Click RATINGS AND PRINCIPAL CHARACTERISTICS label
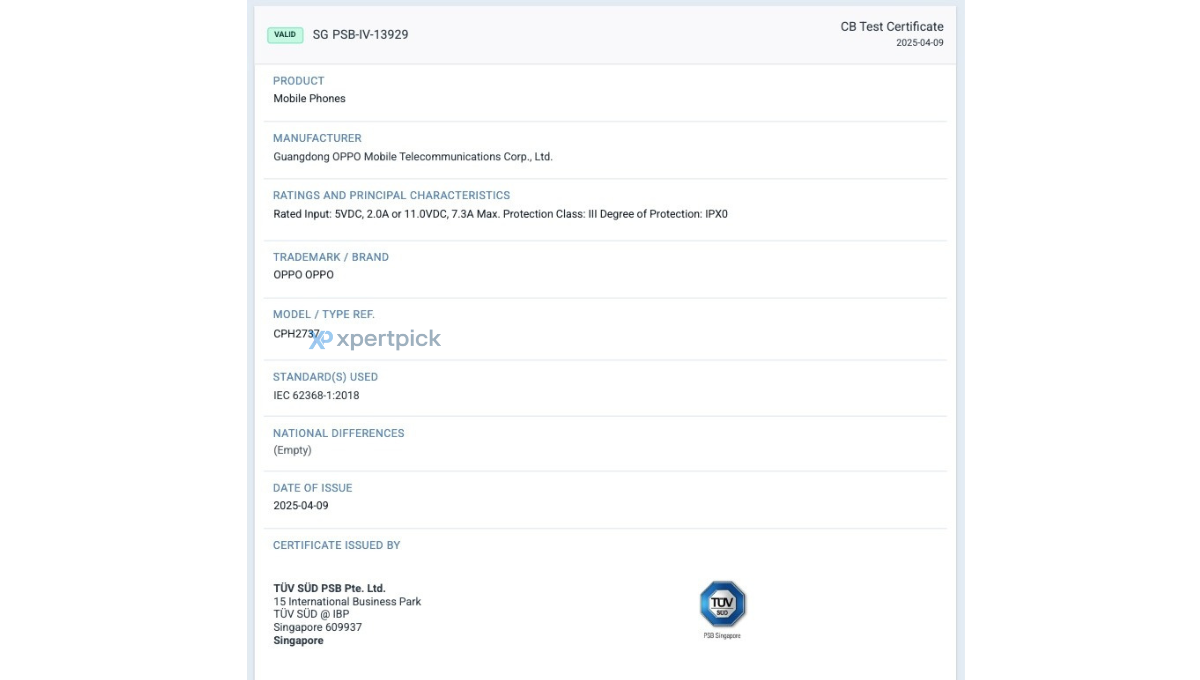1200x680 pixels. pos(392,195)
